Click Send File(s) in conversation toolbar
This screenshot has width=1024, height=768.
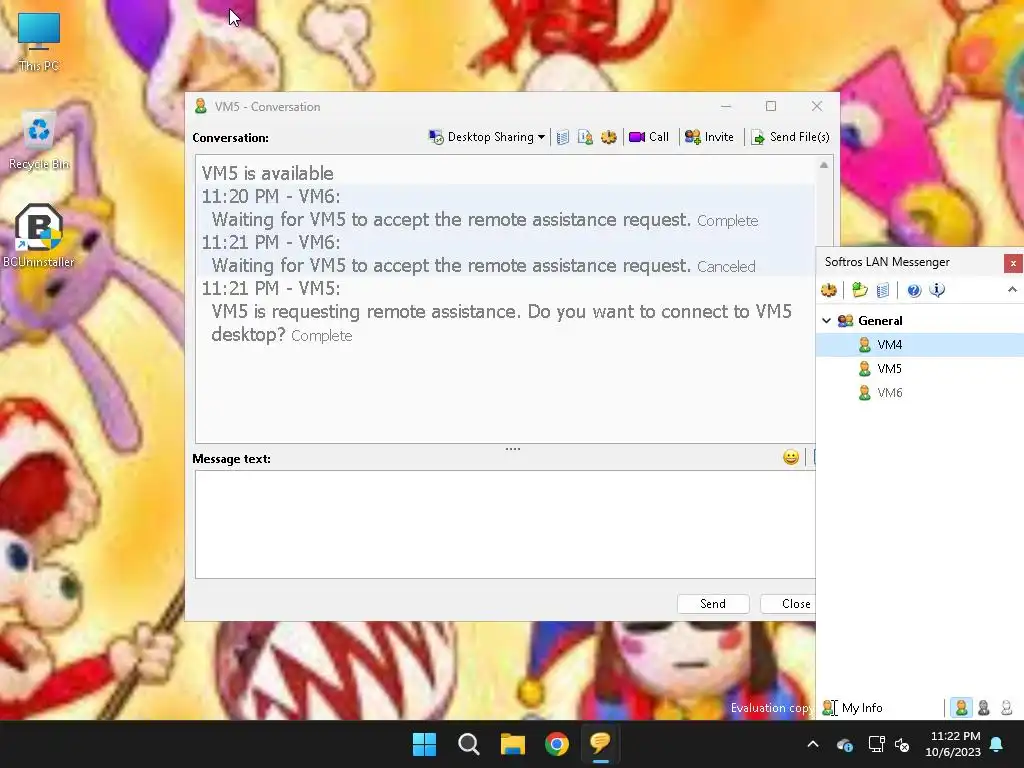pos(790,137)
